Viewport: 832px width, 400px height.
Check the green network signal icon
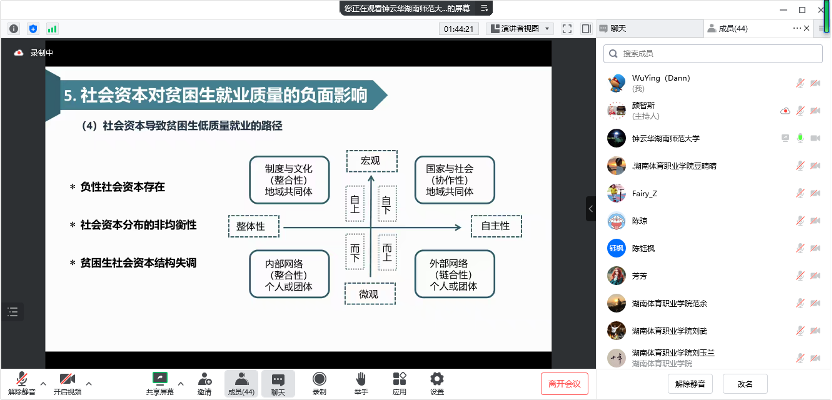point(52,29)
